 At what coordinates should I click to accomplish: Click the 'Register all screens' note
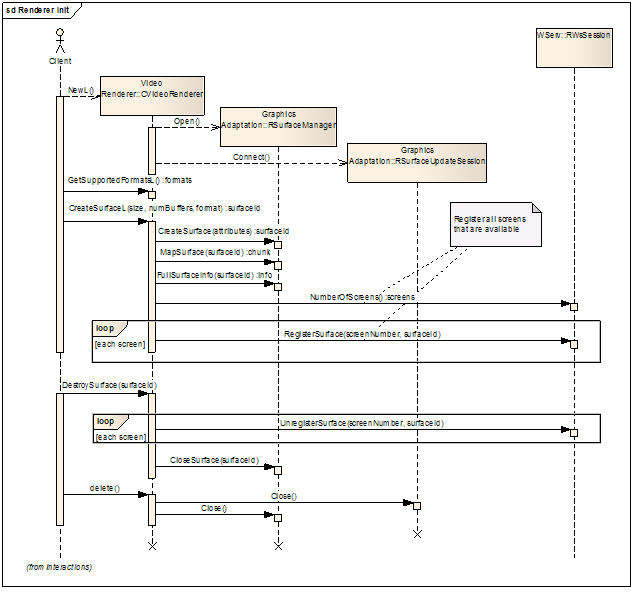tap(494, 224)
